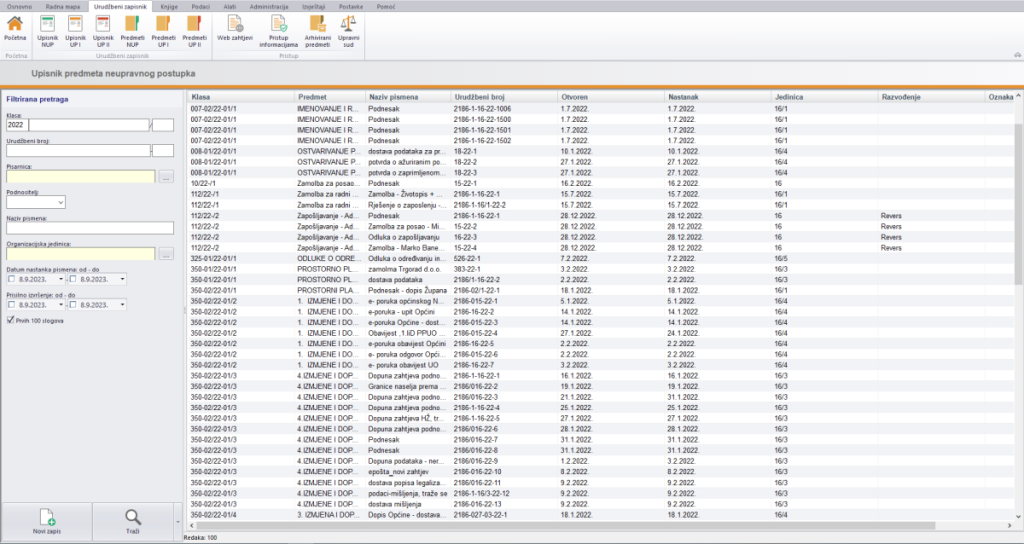The width and height of the screenshot is (1024, 544).
Task: Open Predmeti UP I folder
Action: 163,31
